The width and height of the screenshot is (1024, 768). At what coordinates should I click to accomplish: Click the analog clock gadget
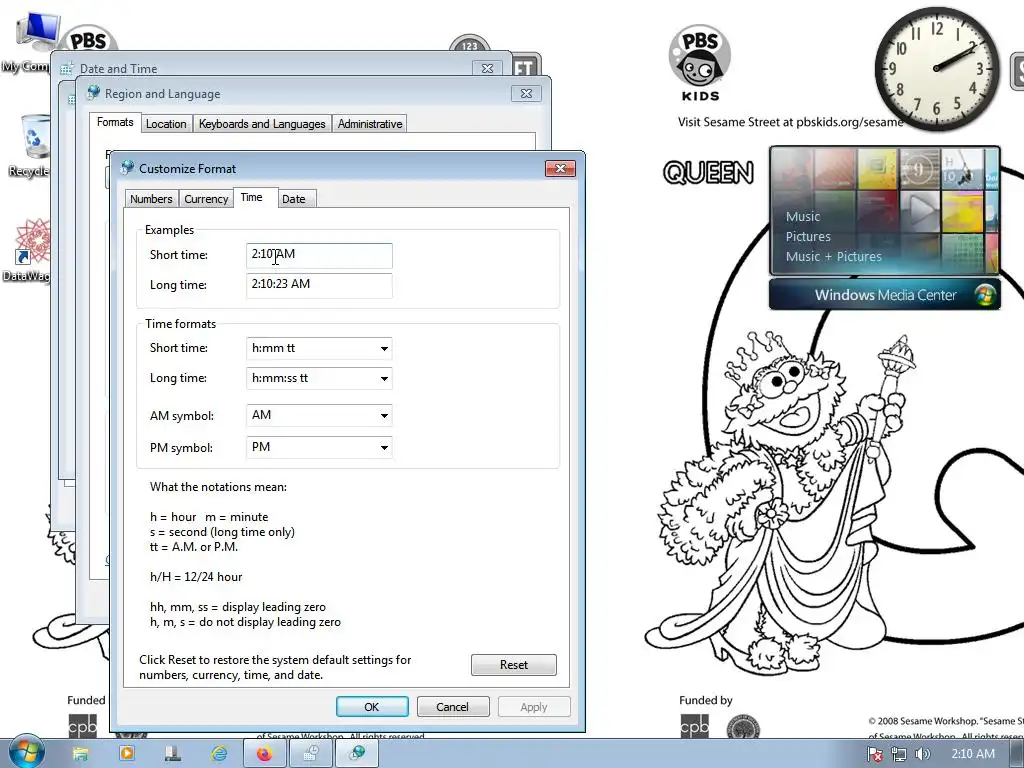[x=936, y=68]
